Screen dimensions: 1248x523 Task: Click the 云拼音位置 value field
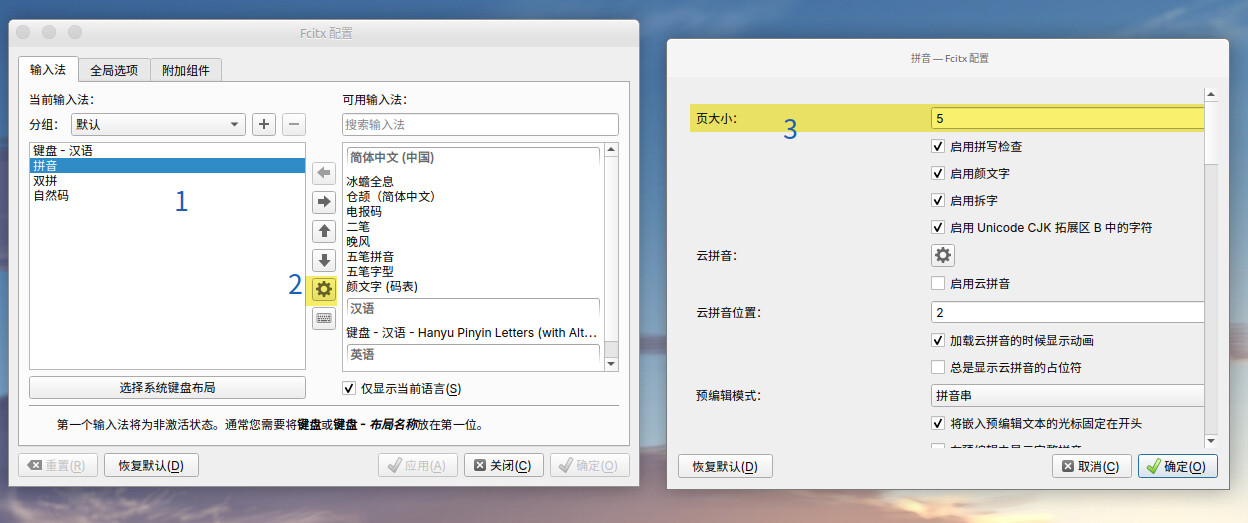click(x=1067, y=312)
